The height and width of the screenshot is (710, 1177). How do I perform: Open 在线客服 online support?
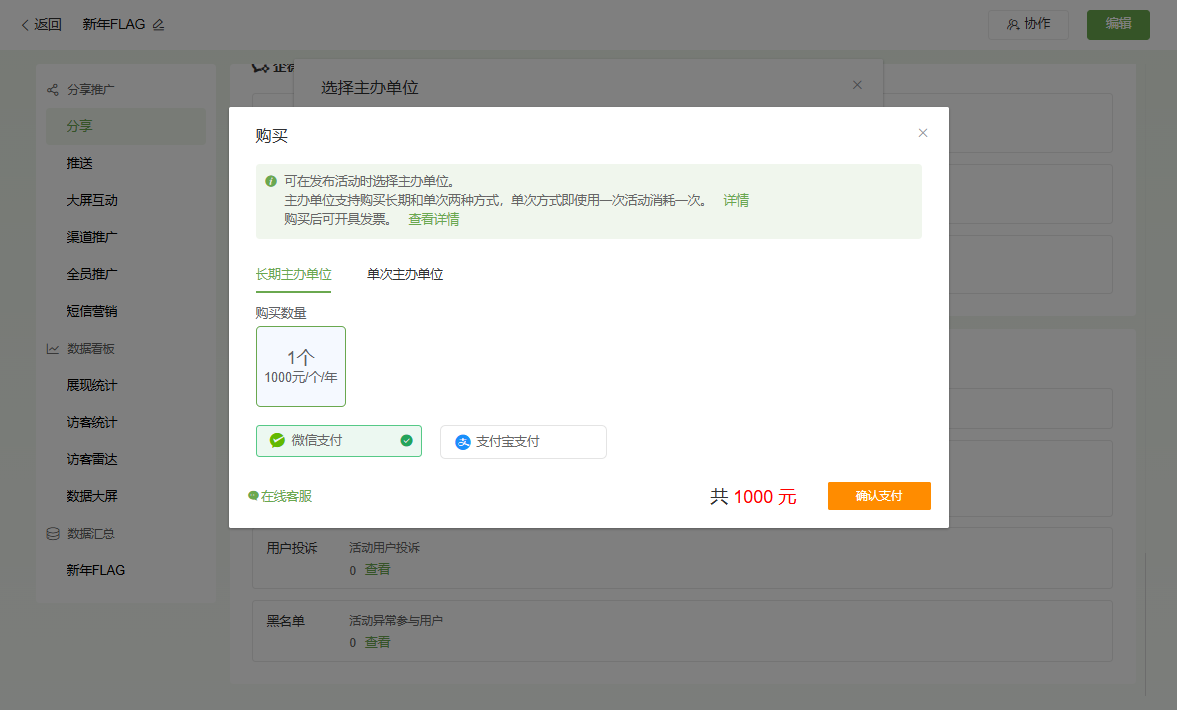point(280,496)
